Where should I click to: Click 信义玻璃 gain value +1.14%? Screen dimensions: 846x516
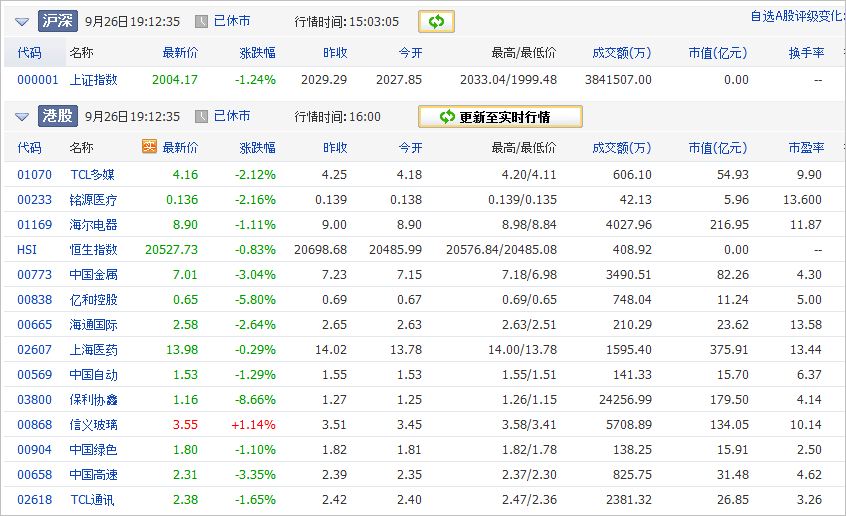pyautogui.click(x=254, y=425)
